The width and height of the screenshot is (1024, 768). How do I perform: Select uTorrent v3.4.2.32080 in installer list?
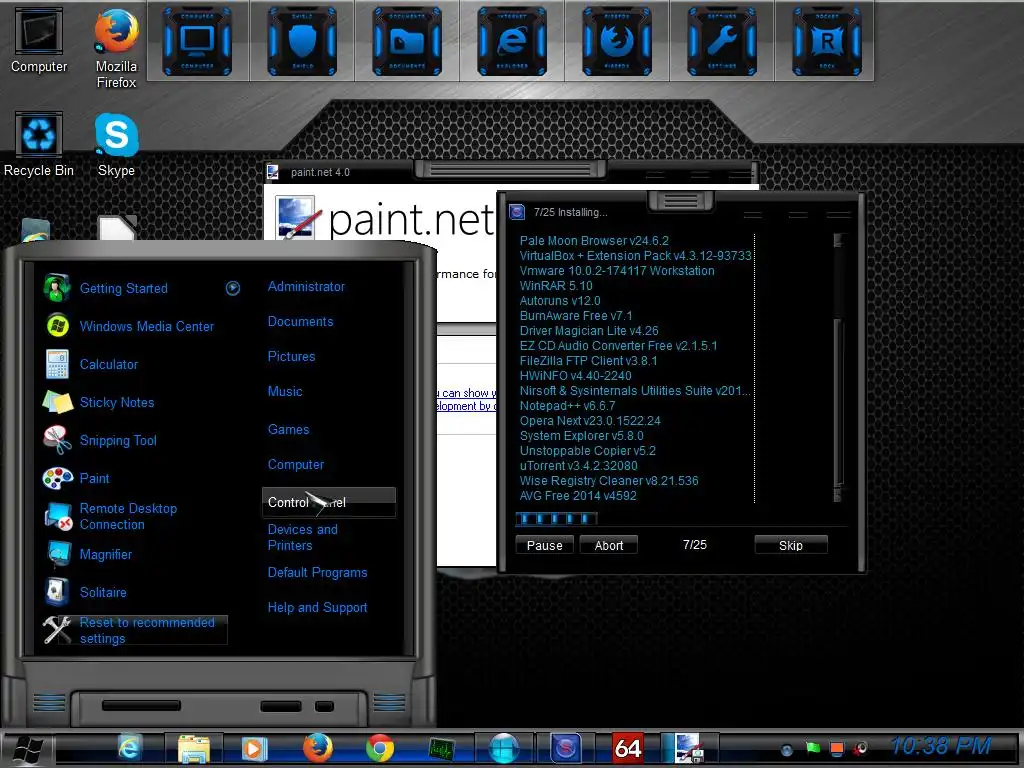[578, 466]
